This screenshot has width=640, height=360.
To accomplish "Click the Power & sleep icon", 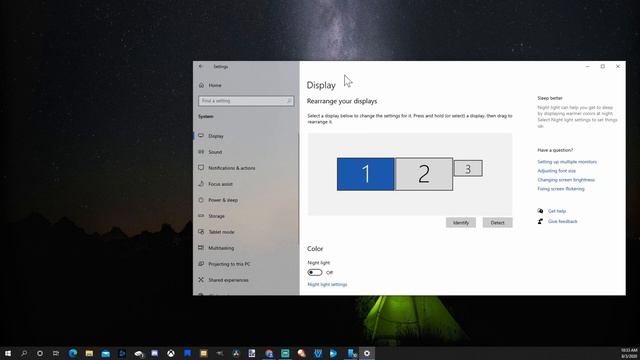I will pos(201,200).
